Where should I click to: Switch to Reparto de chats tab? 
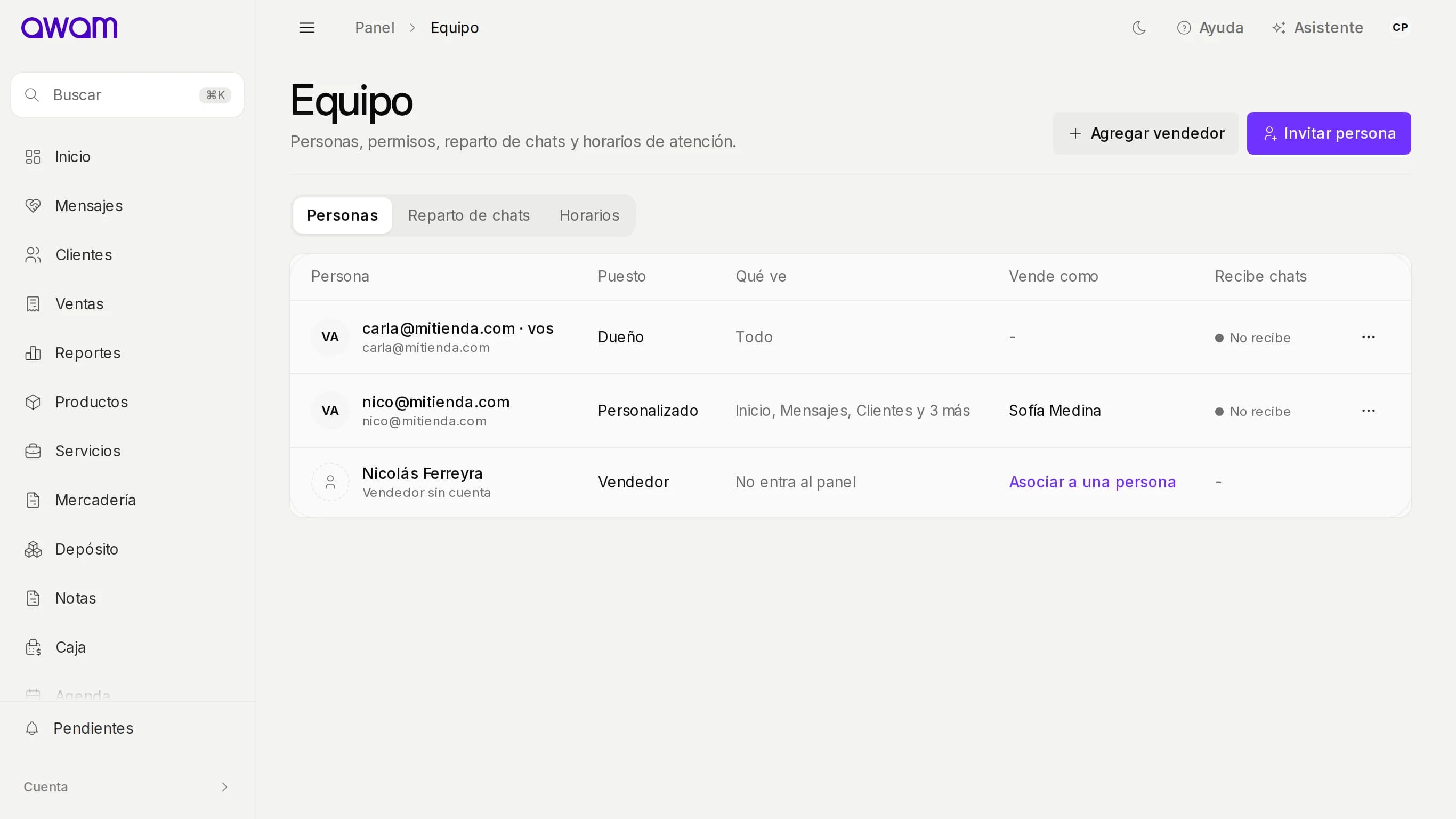click(468, 215)
